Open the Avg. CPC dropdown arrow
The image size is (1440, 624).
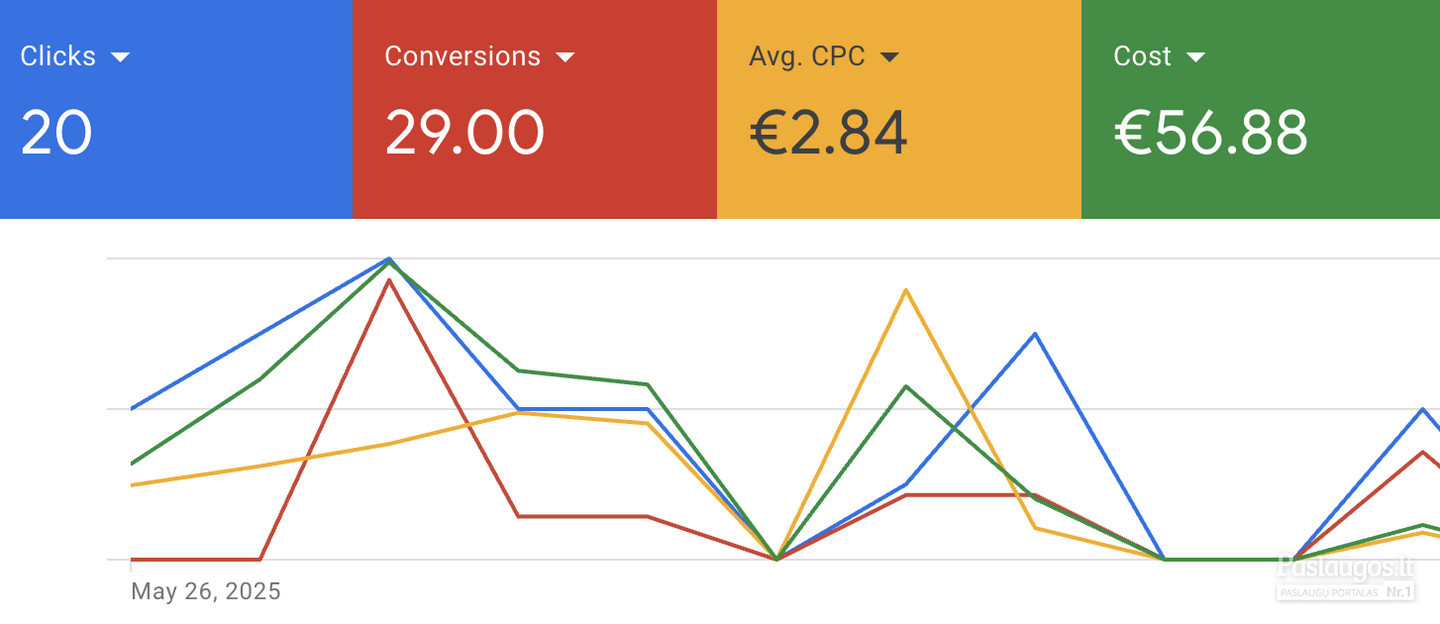point(889,58)
